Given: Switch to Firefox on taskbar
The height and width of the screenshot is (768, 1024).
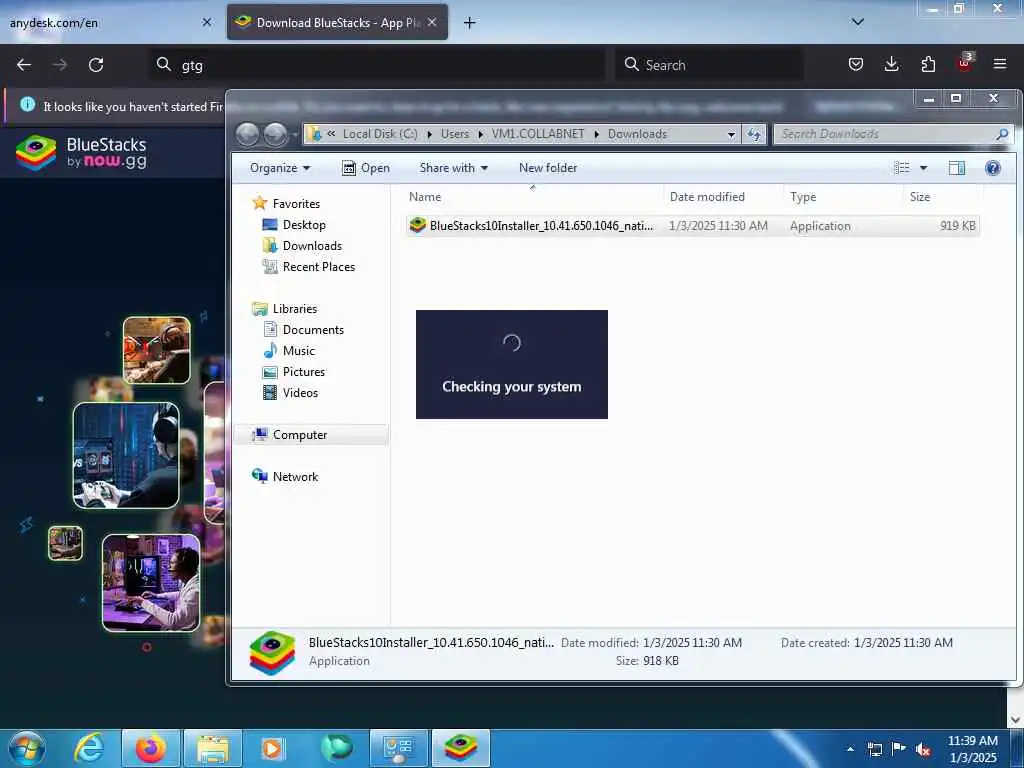Looking at the screenshot, I should click(150, 748).
